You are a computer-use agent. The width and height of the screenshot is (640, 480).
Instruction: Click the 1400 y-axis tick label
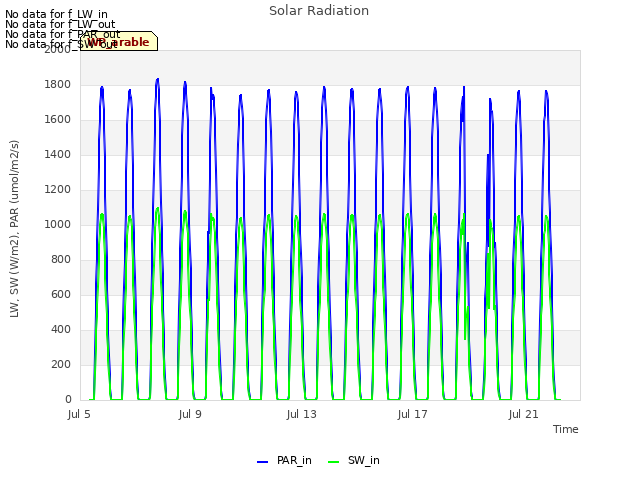pos(58,155)
